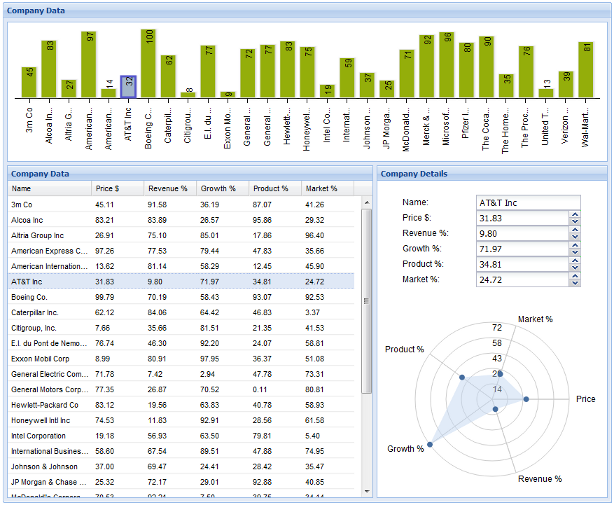Select the Boeing bar labeled 100 in chart
Image resolution: width=614 pixels, height=505 pixels.
[x=148, y=63]
